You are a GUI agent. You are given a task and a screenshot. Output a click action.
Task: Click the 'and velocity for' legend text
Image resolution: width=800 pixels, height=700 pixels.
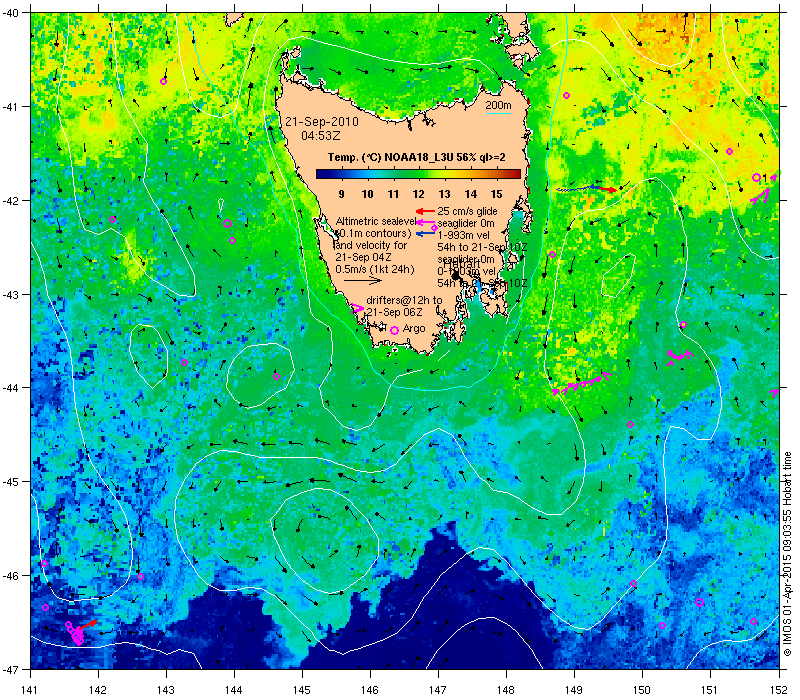click(371, 245)
